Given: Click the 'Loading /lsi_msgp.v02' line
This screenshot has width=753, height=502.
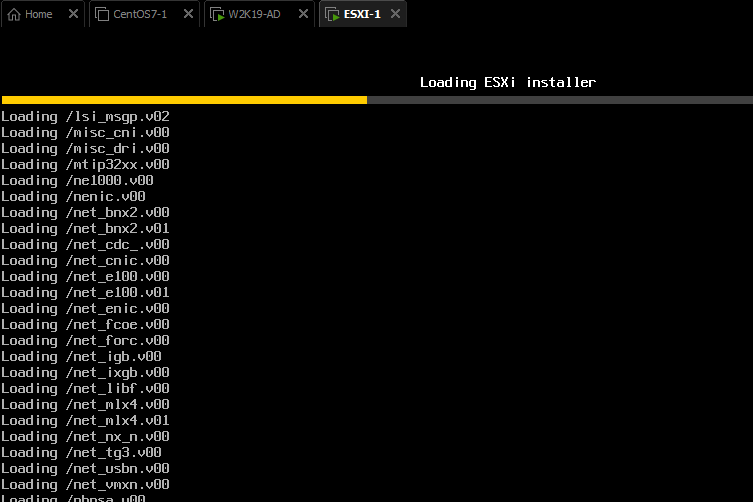Looking at the screenshot, I should click(85, 117).
